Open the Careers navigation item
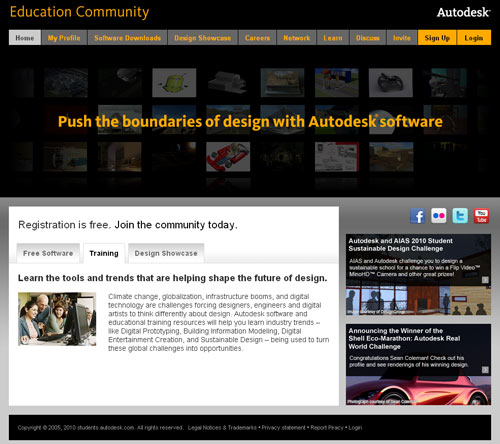Screen dimensions: 500x444 pos(257,38)
